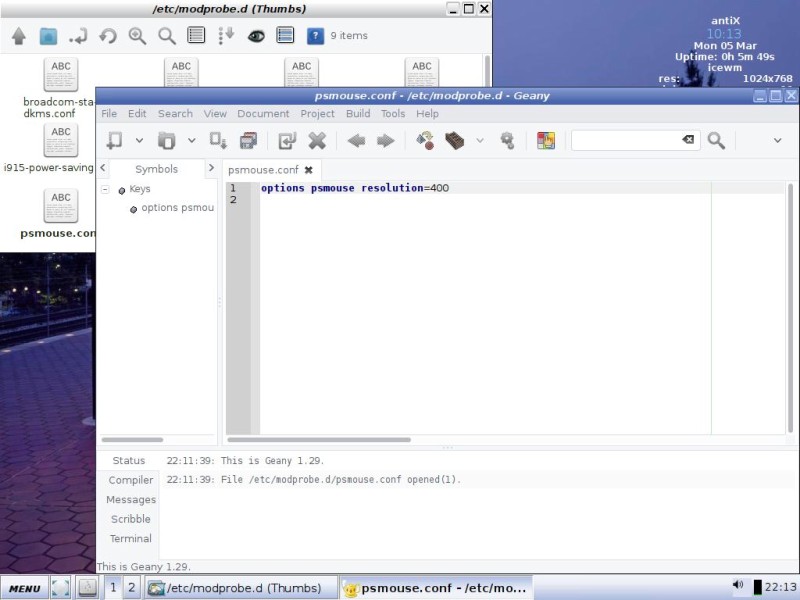
Task: Switch to the Status message tab
Action: [129, 461]
